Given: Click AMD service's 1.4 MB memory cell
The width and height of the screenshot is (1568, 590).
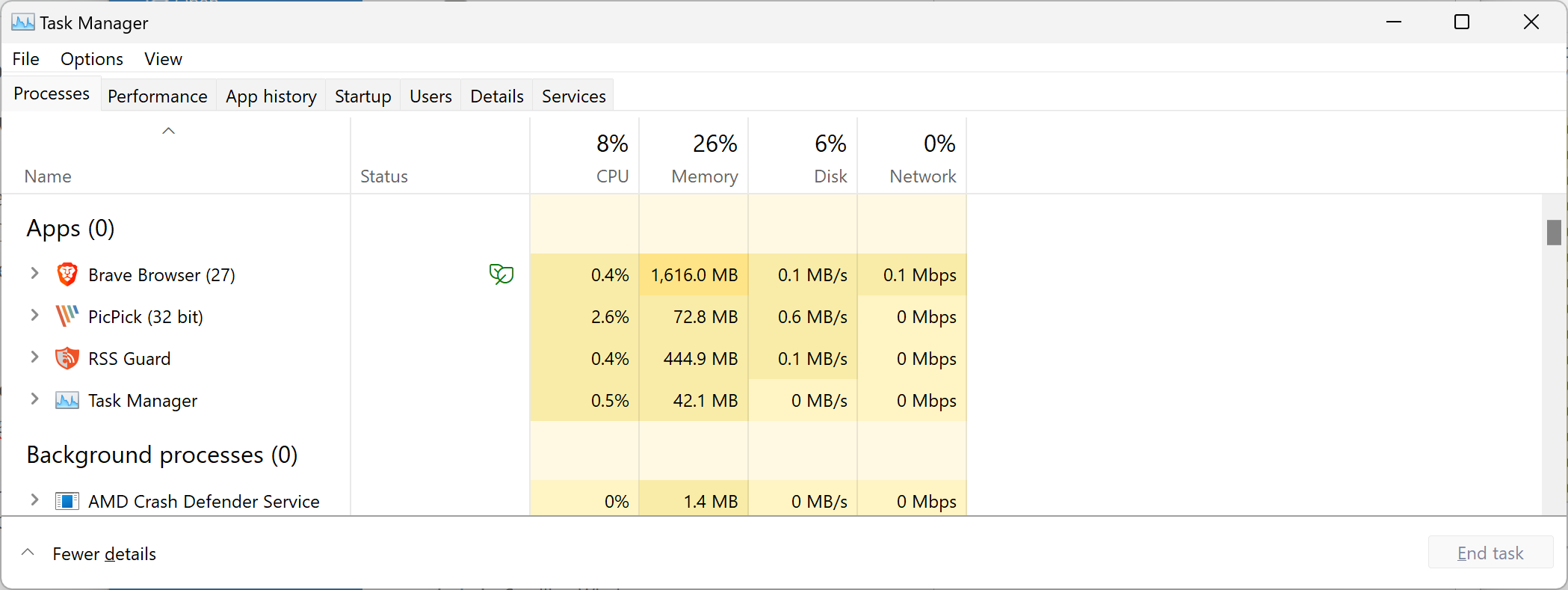Looking at the screenshot, I should click(694, 499).
